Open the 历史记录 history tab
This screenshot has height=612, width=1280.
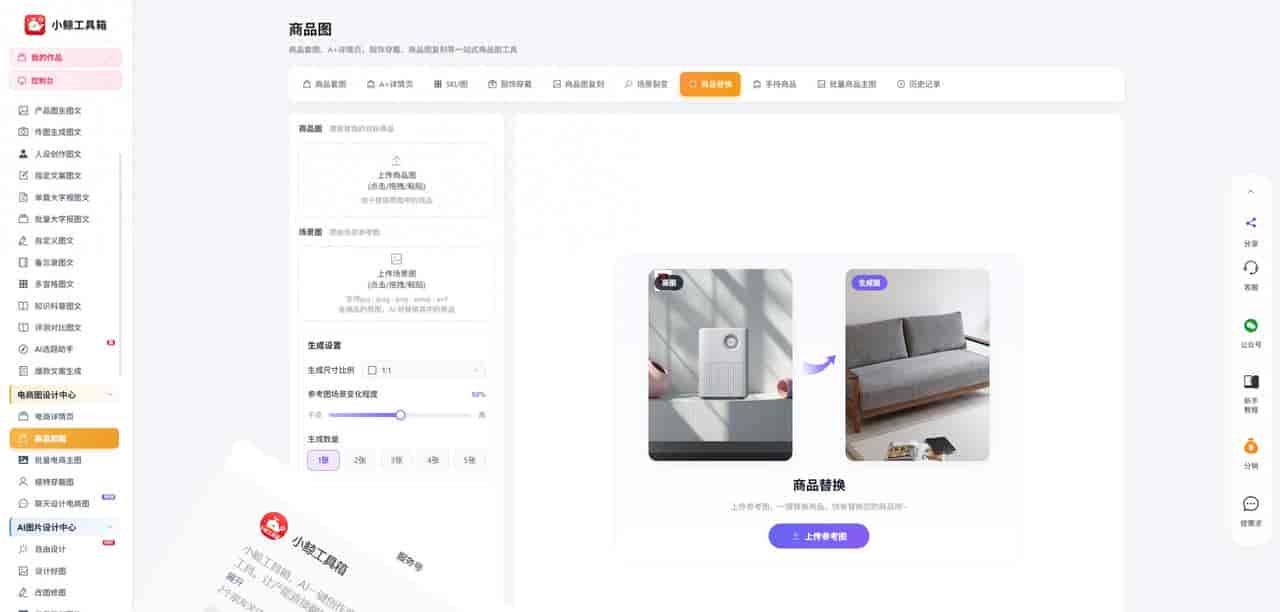919,84
